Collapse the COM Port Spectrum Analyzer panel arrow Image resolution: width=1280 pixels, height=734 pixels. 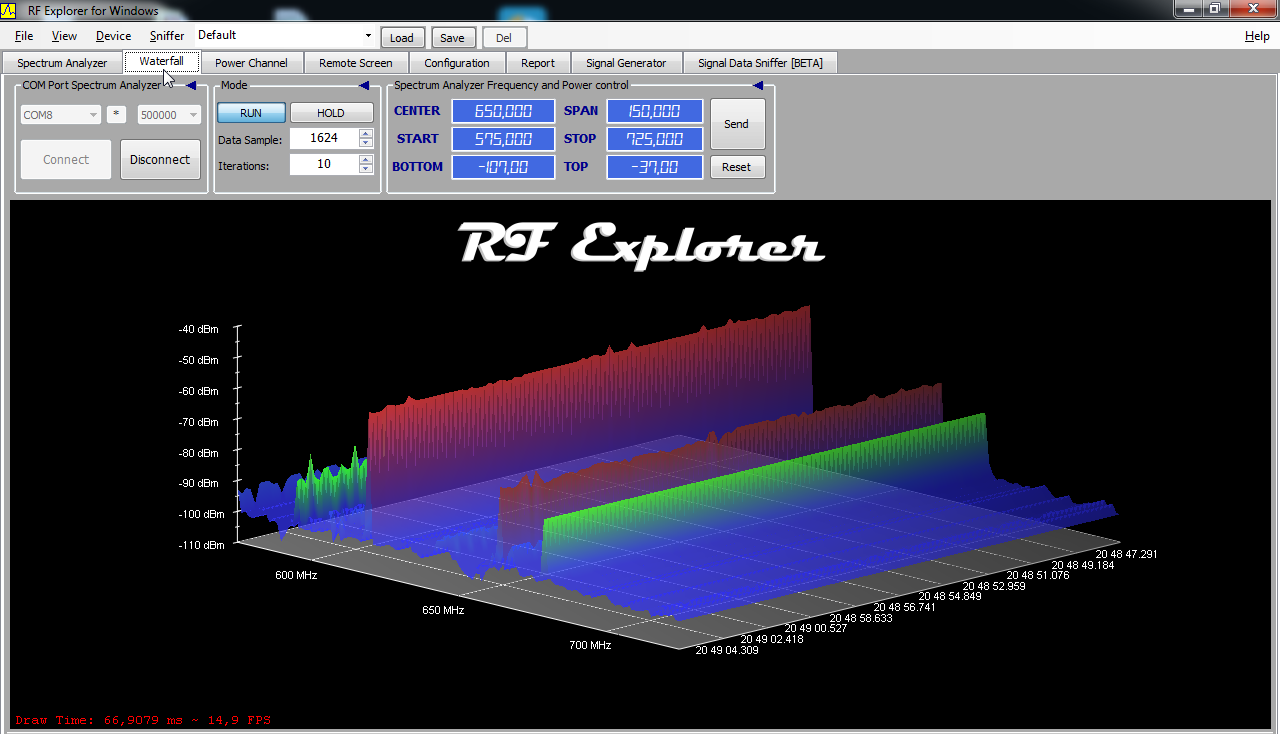tap(191, 86)
